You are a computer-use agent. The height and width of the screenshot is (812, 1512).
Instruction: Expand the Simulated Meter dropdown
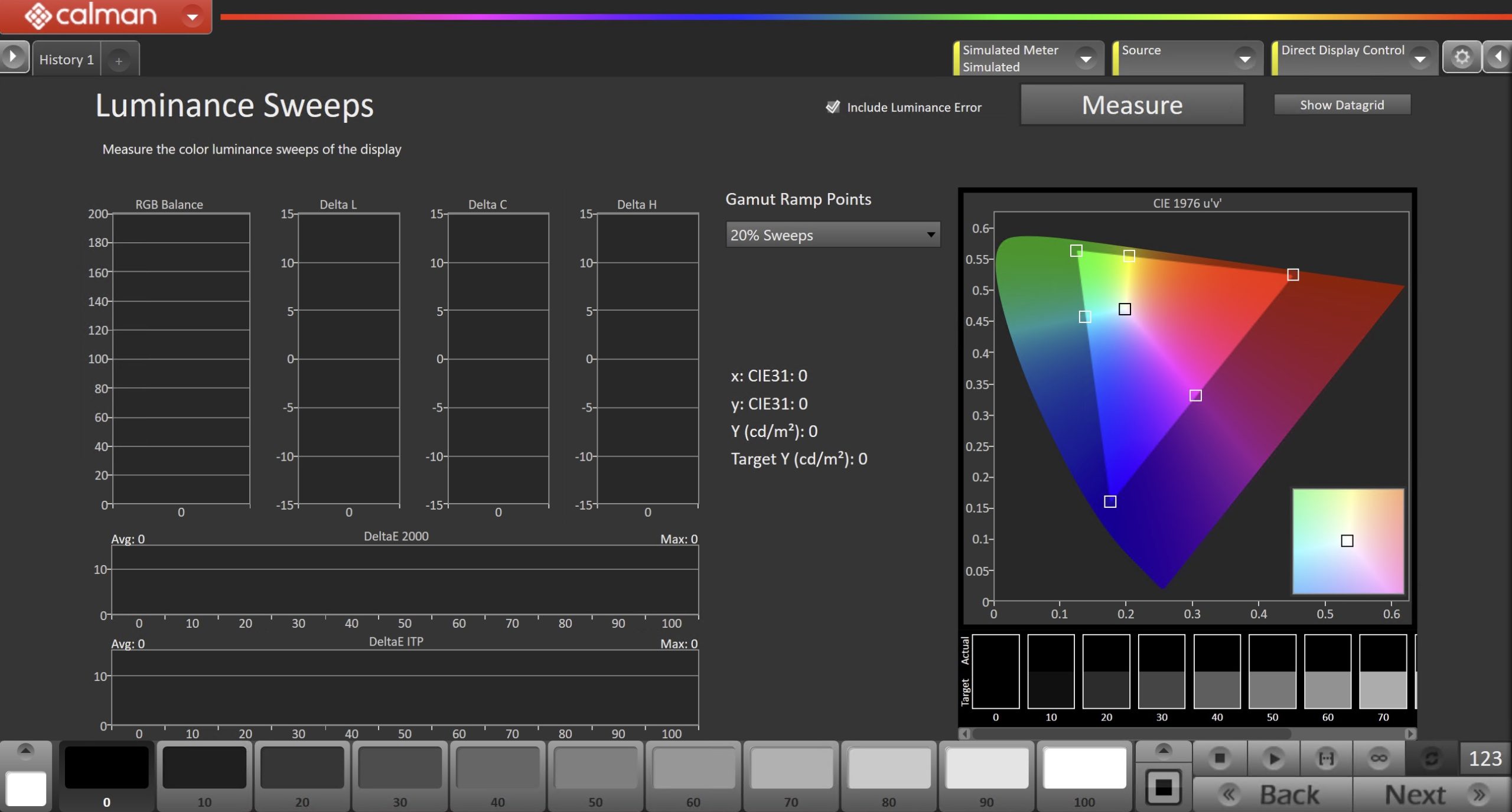pos(1086,58)
